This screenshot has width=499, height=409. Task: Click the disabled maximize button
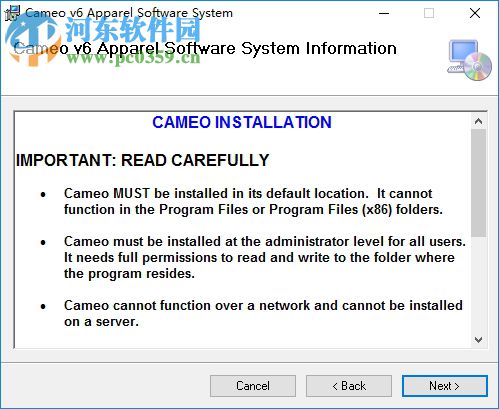click(x=429, y=13)
